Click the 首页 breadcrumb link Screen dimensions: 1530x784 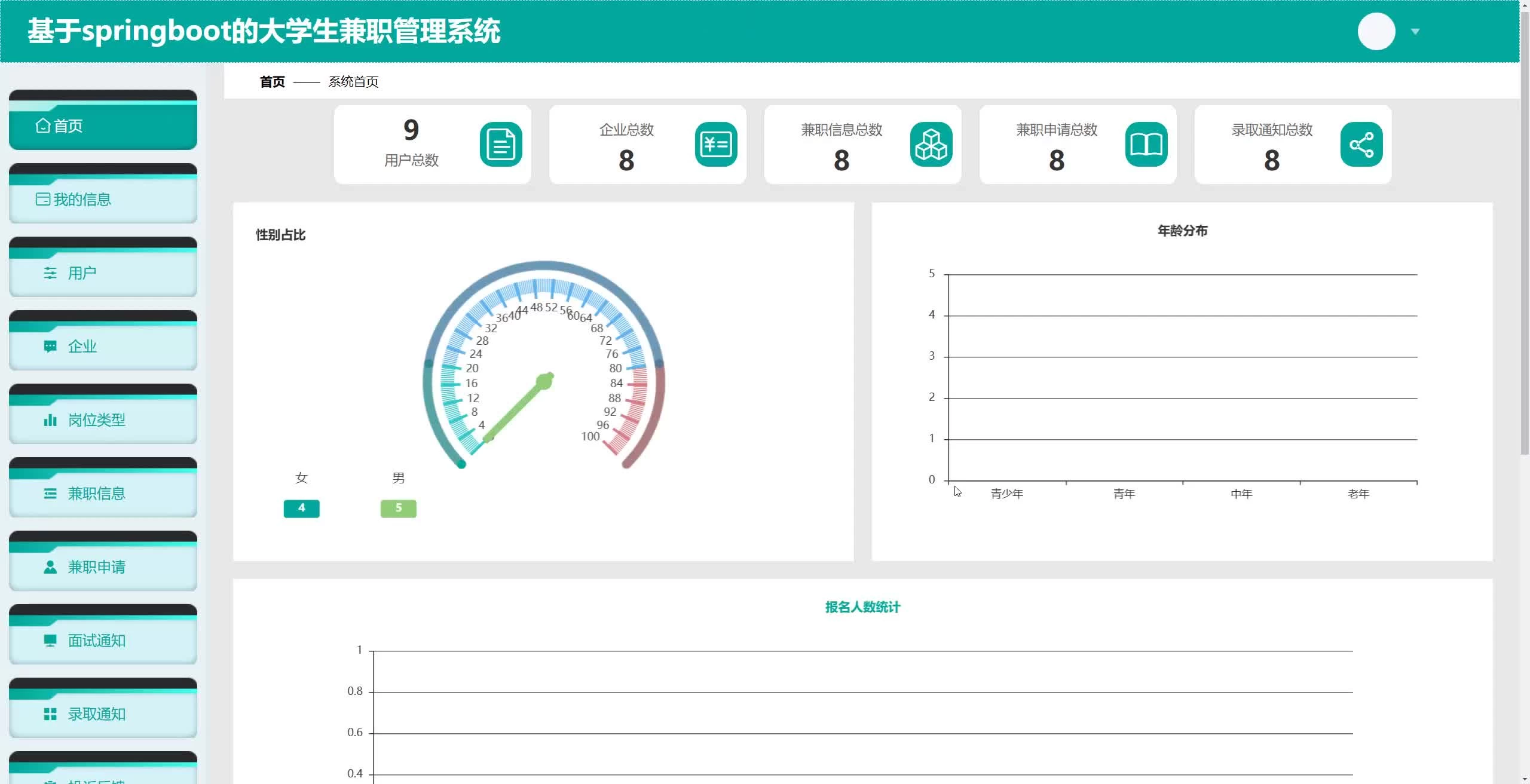point(272,82)
